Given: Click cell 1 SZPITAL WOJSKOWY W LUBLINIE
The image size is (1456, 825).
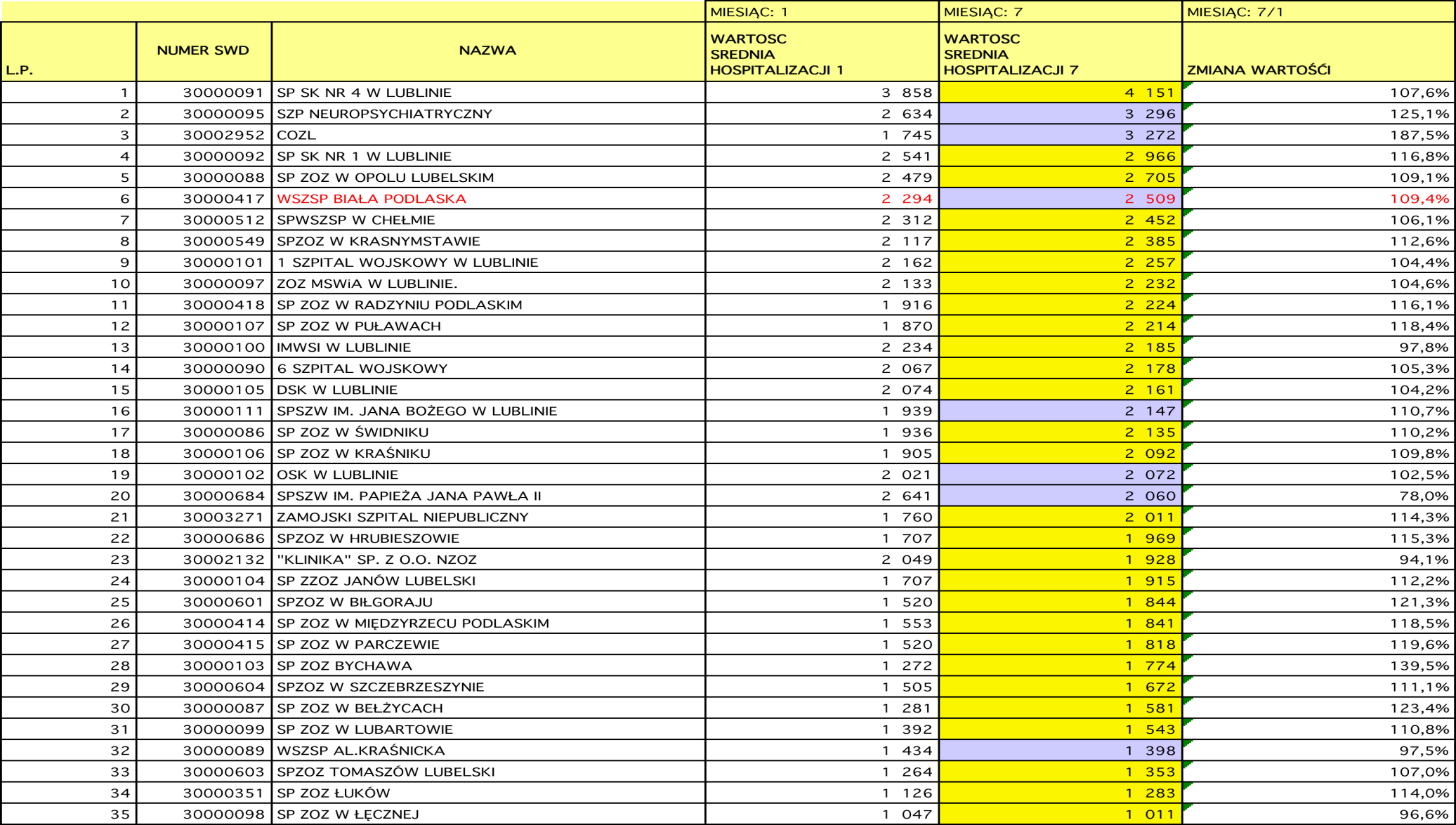Looking at the screenshot, I should tap(488, 263).
